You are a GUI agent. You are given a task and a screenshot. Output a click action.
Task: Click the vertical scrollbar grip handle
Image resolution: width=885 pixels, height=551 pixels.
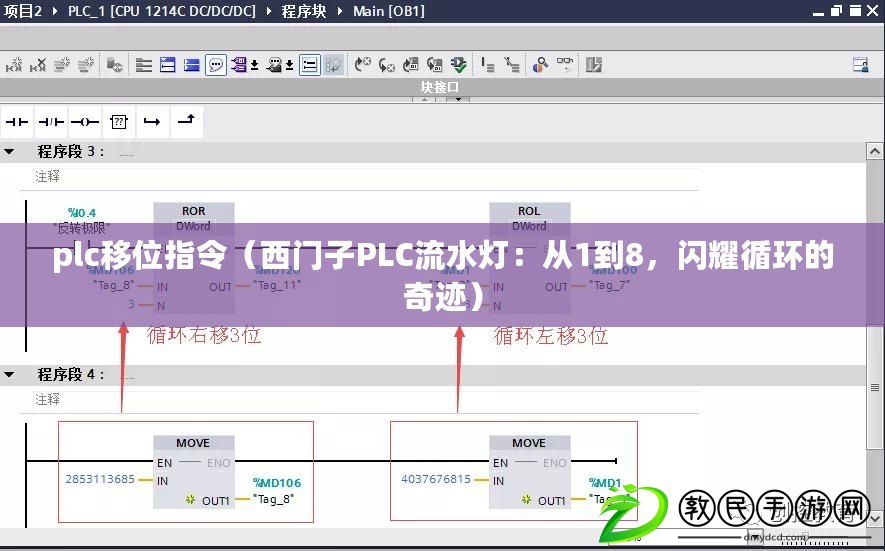pyautogui.click(x=875, y=387)
